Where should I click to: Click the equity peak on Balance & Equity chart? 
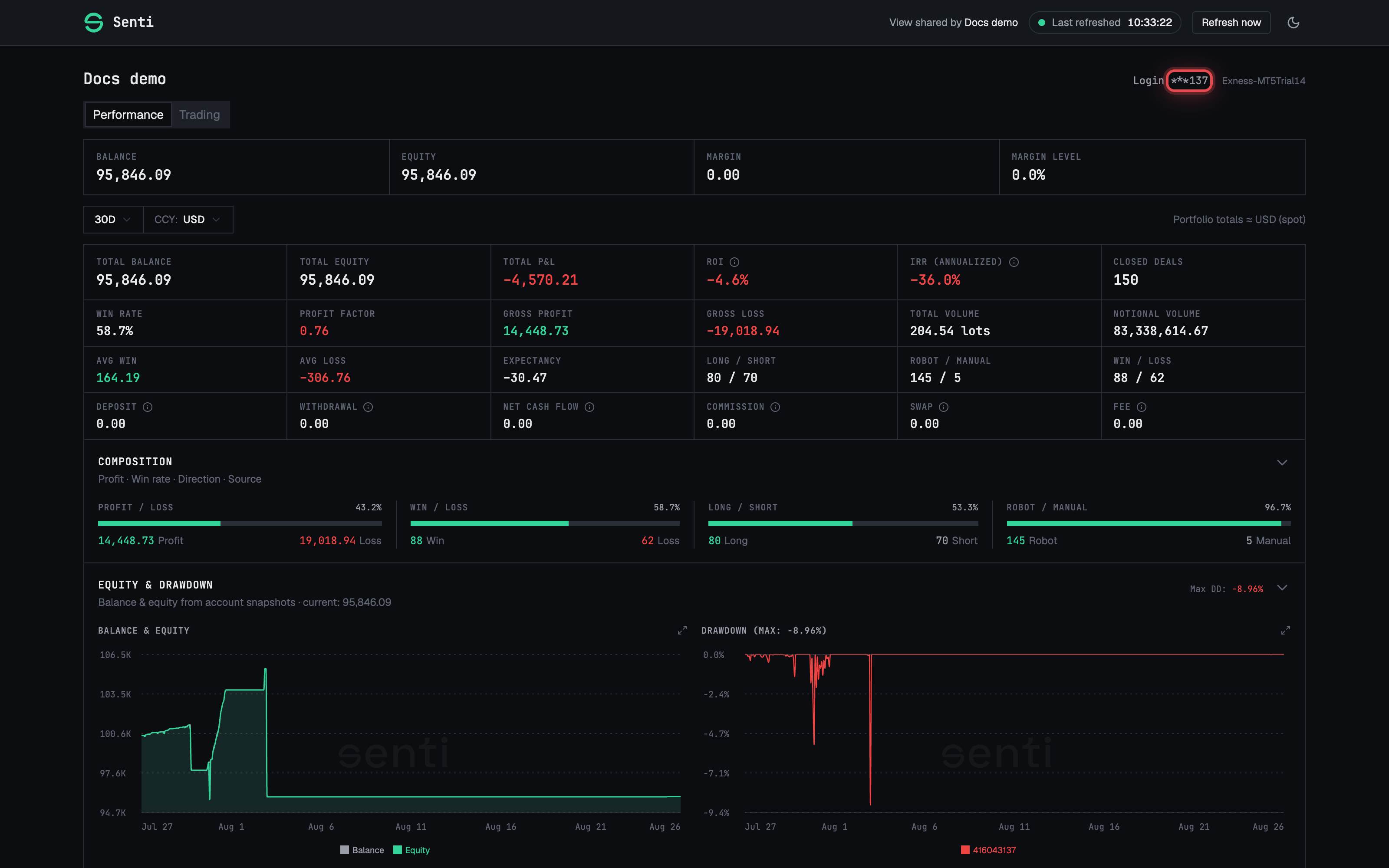tap(265, 669)
